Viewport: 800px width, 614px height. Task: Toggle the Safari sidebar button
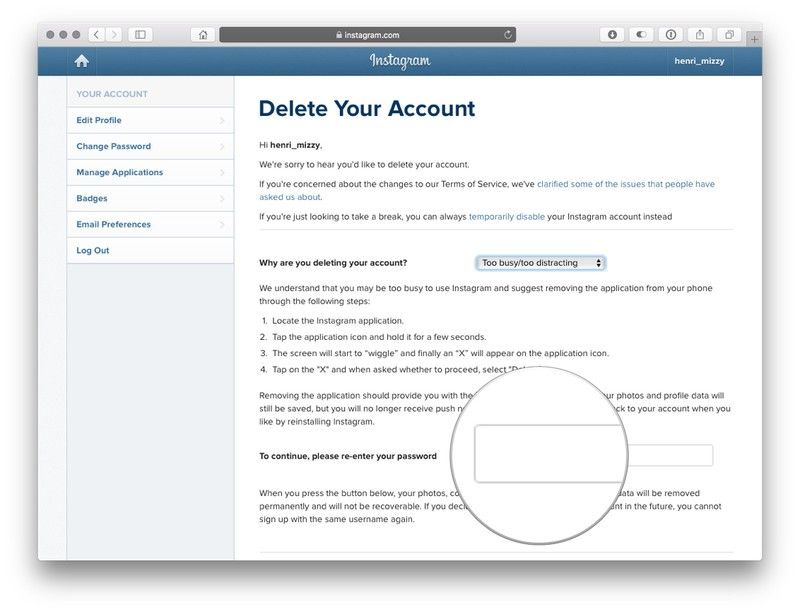[140, 35]
